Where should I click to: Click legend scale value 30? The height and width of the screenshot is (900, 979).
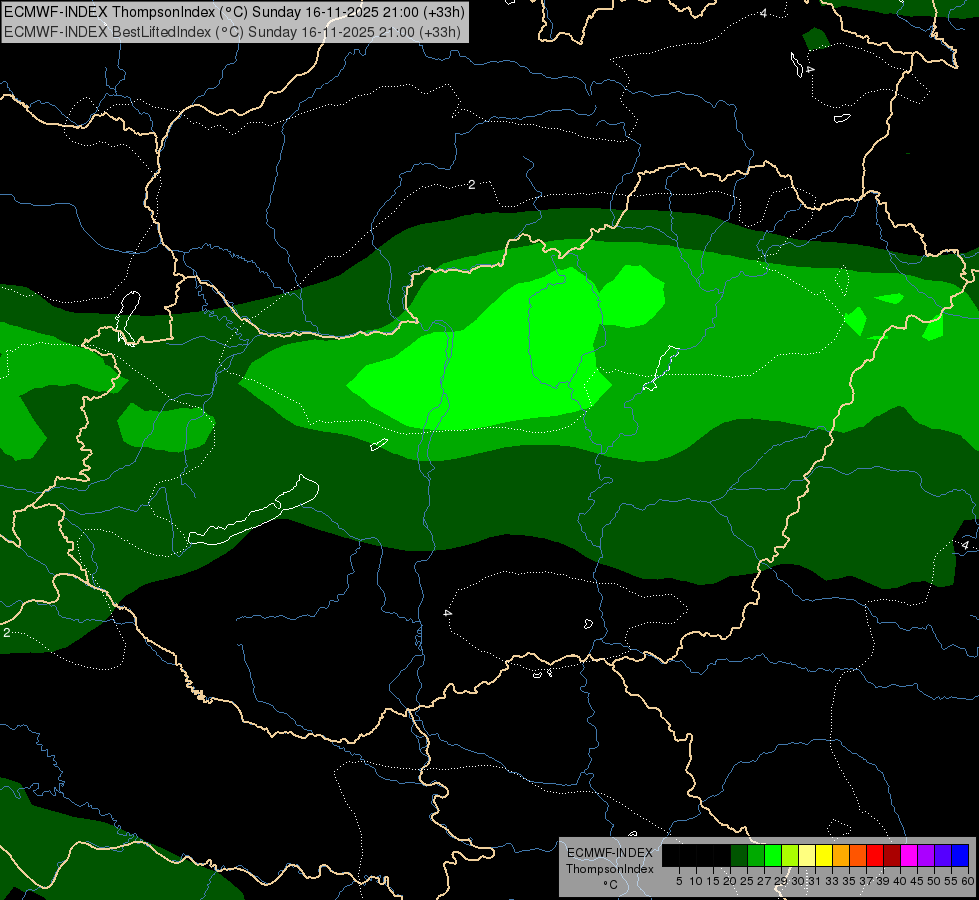(798, 881)
